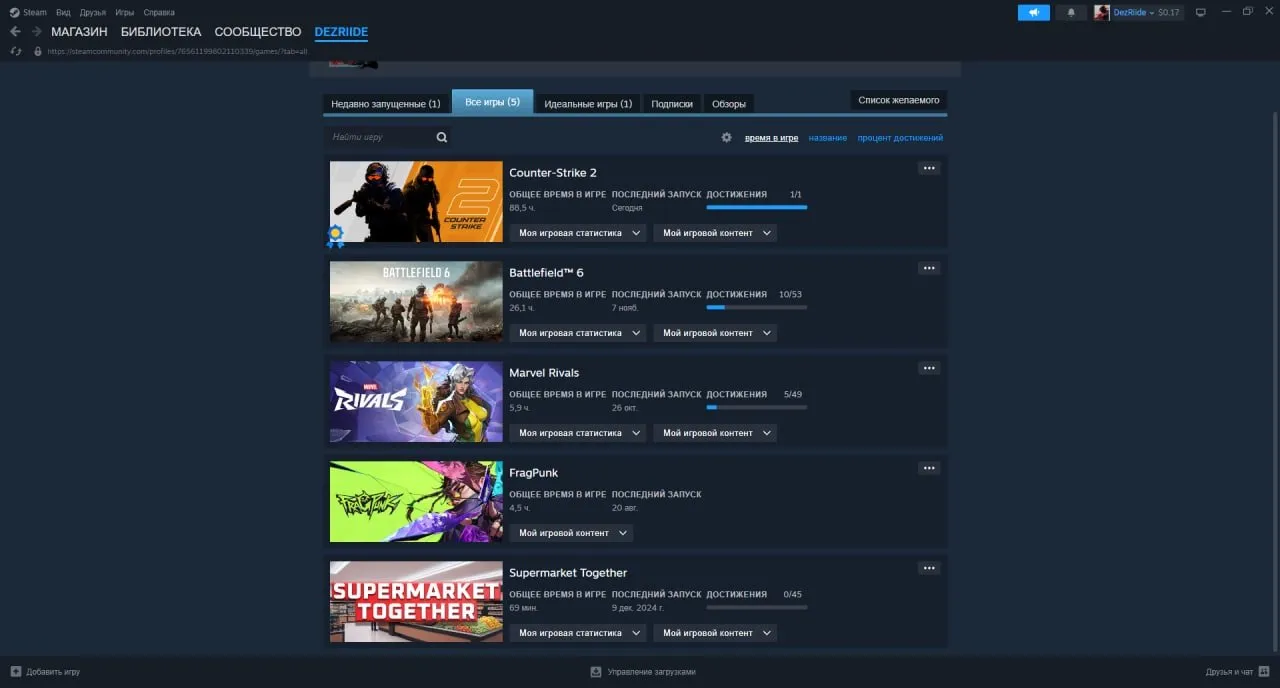1280x688 pixels.
Task: Open the Игры menu
Action: [125, 12]
